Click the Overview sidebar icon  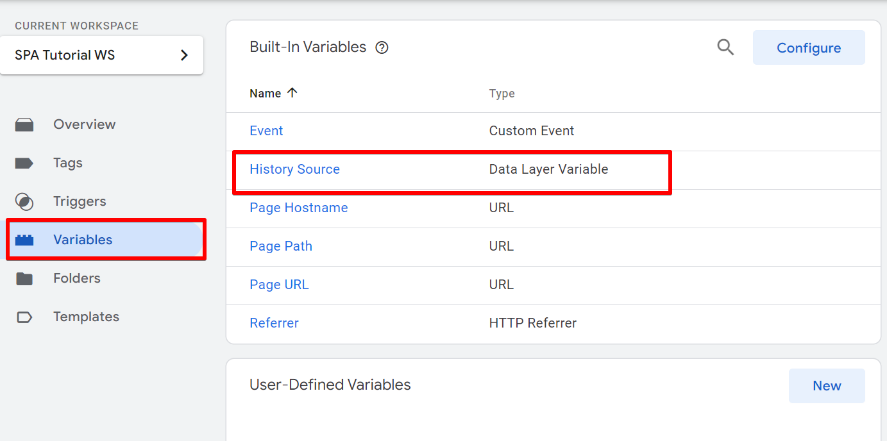24,125
